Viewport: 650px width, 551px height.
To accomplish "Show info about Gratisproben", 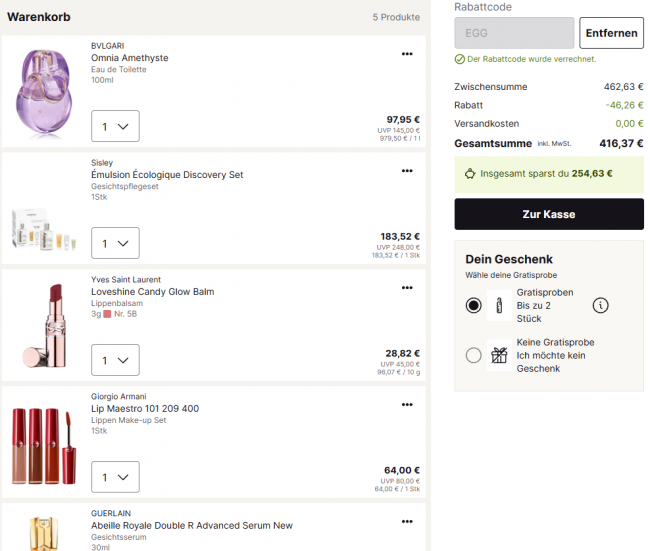I will 600,306.
